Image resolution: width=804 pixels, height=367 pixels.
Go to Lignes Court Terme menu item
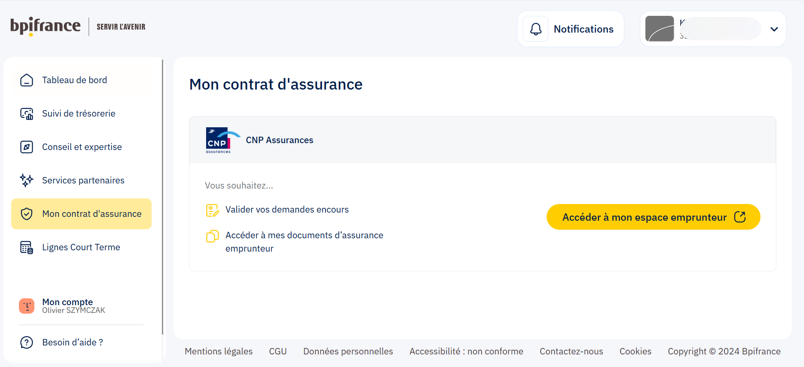(x=81, y=247)
